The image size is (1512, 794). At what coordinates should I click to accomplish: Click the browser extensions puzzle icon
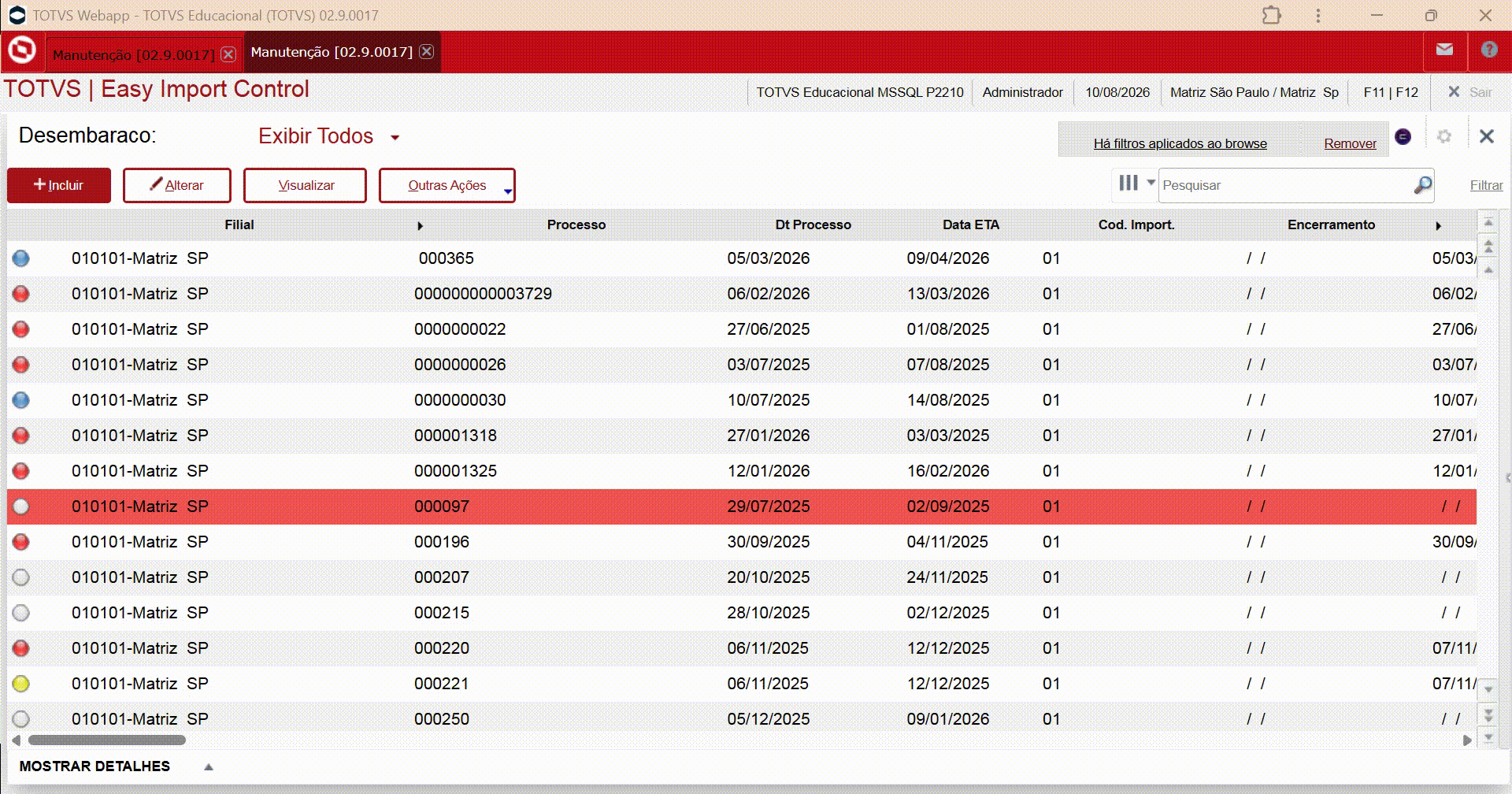click(x=1272, y=15)
